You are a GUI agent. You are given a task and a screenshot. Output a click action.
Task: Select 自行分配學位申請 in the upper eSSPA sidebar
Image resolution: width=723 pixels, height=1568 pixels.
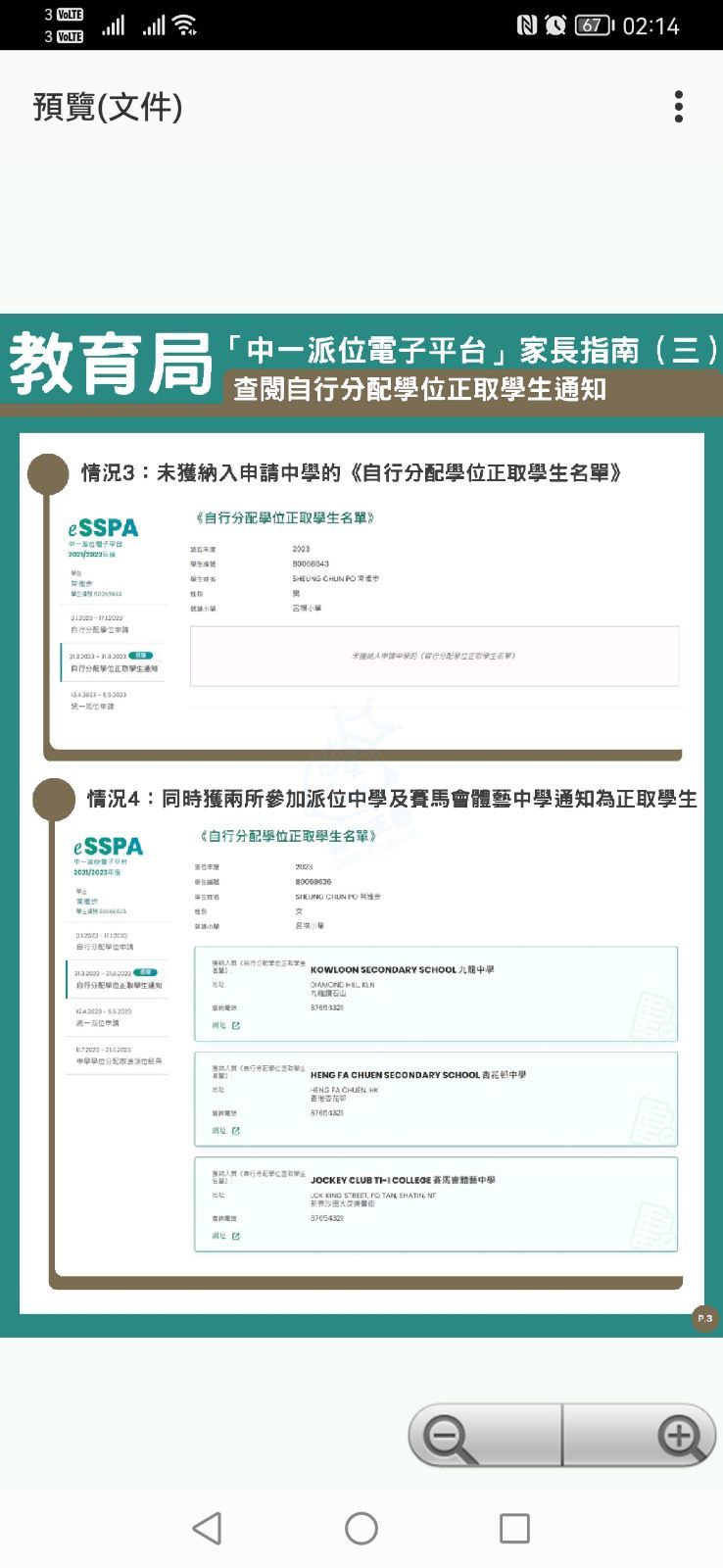tap(99, 630)
